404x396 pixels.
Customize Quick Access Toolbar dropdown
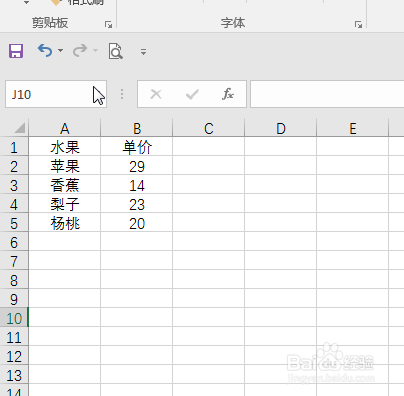tap(143, 52)
